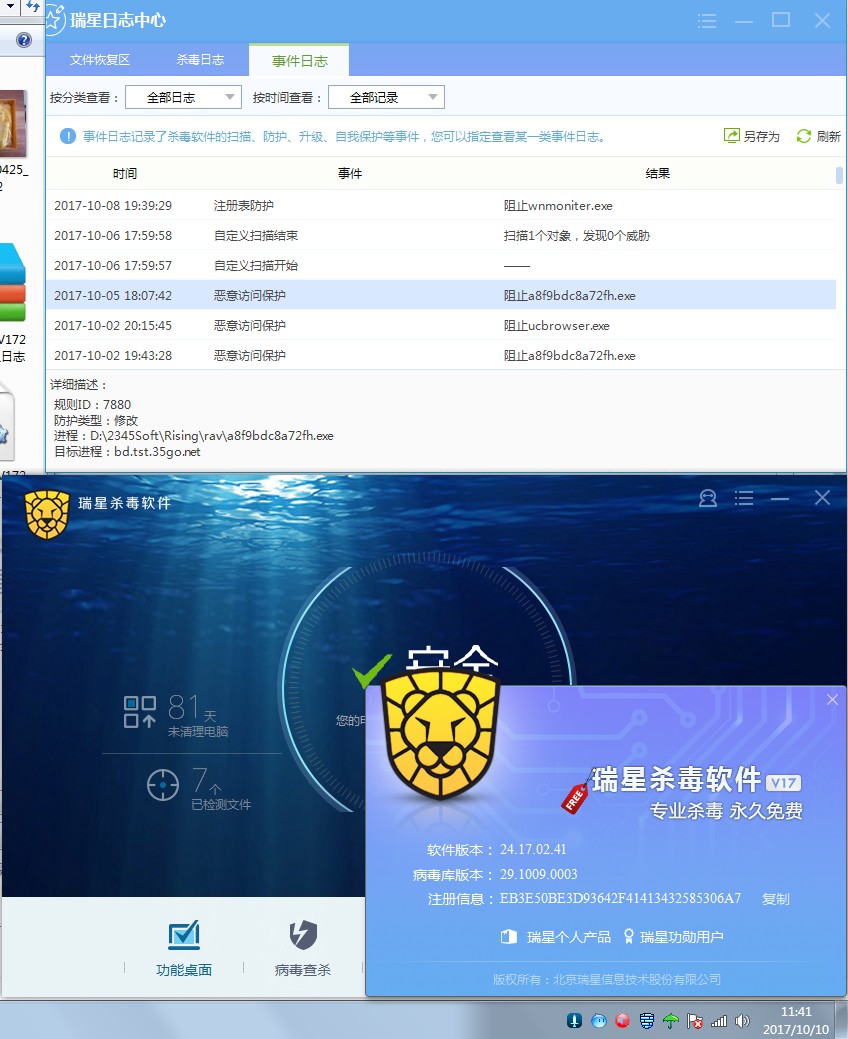This screenshot has width=848, height=1039.
Task: Click the 刷新 refresh icon
Action: click(x=804, y=136)
